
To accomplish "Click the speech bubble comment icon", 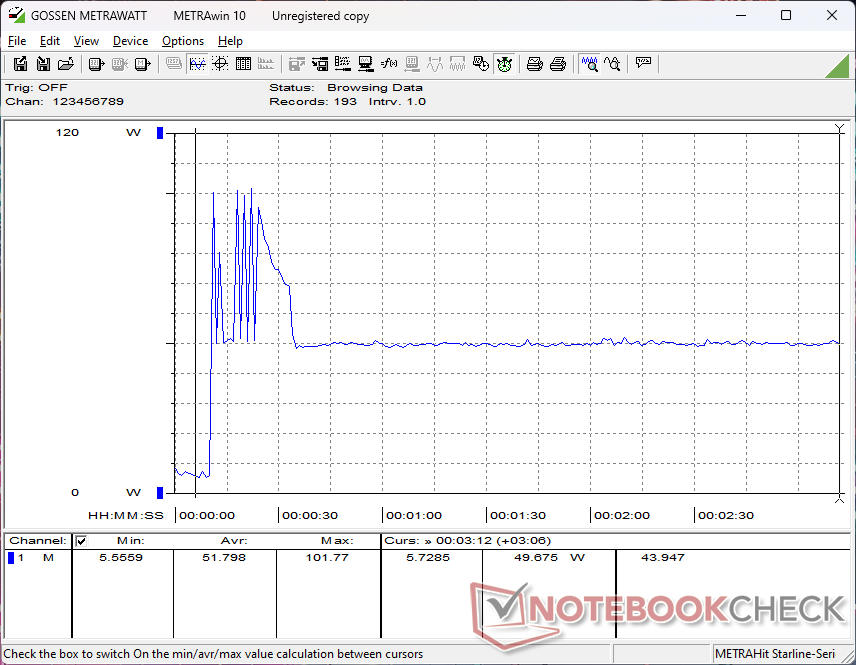I will tap(644, 64).
